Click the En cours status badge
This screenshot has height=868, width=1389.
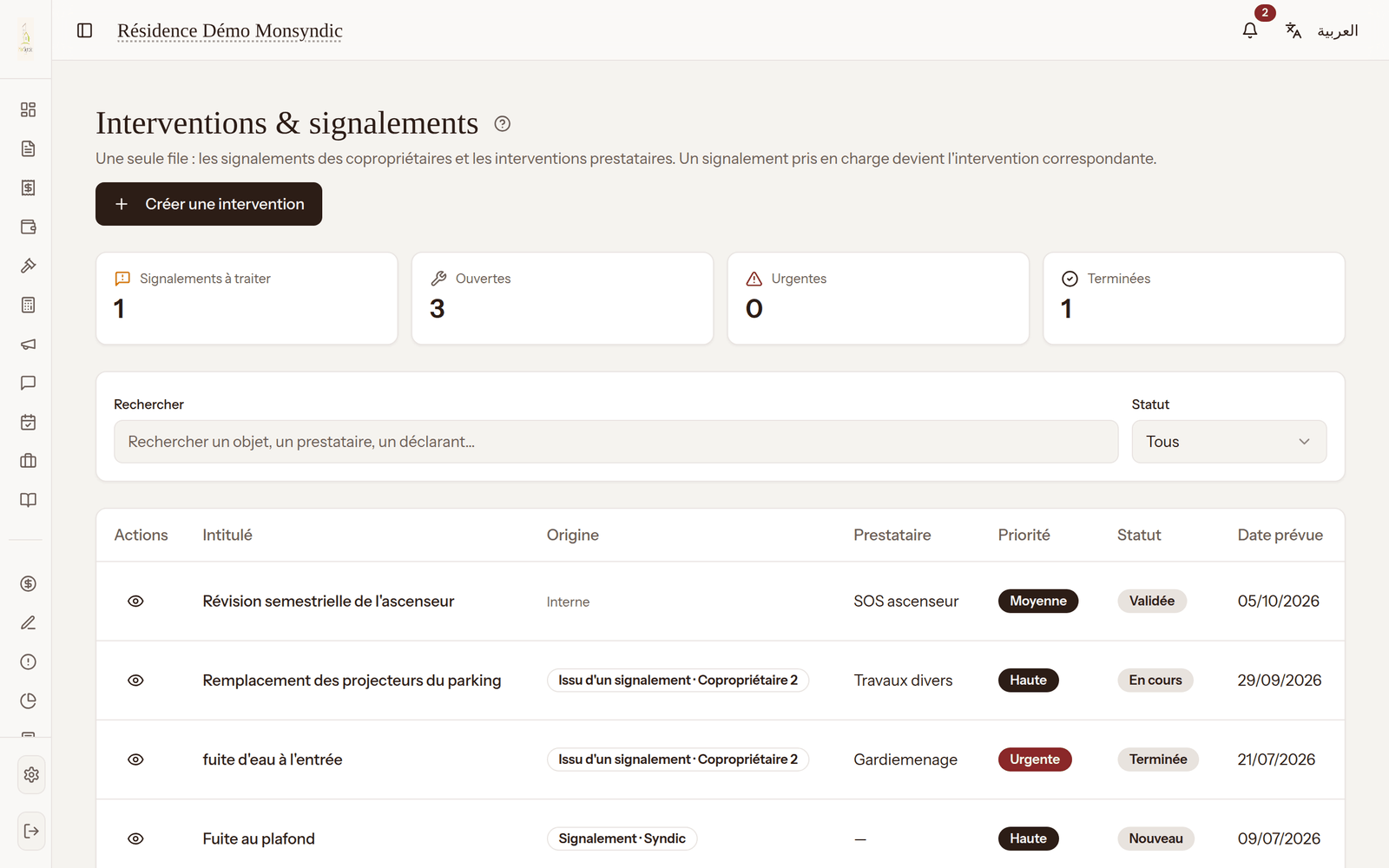[x=1155, y=680]
